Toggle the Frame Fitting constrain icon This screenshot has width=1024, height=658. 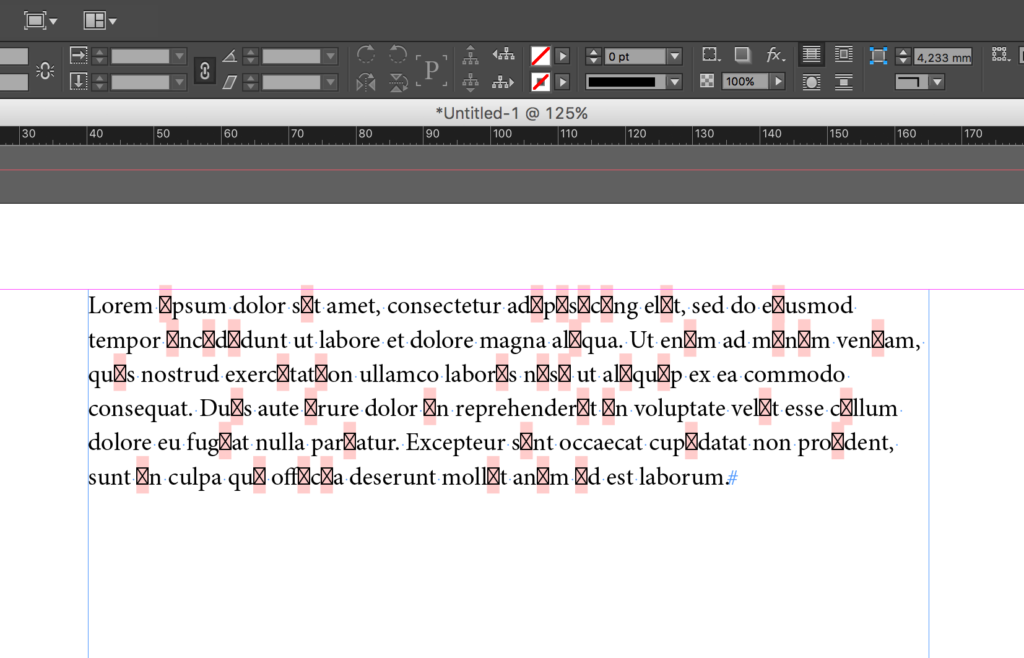(x=877, y=55)
